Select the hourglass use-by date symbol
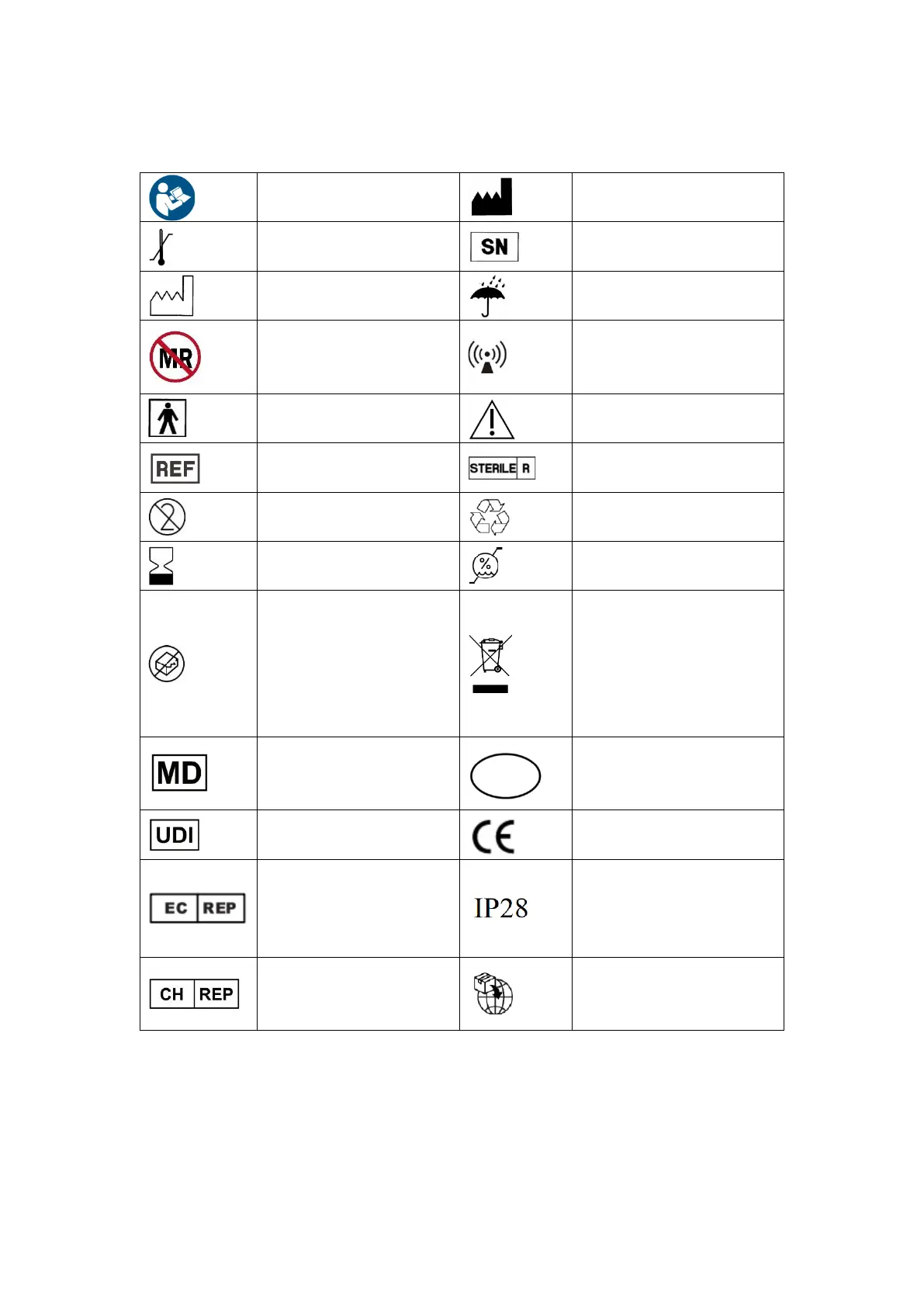This screenshot has width=924, height=1307. pyautogui.click(x=161, y=566)
